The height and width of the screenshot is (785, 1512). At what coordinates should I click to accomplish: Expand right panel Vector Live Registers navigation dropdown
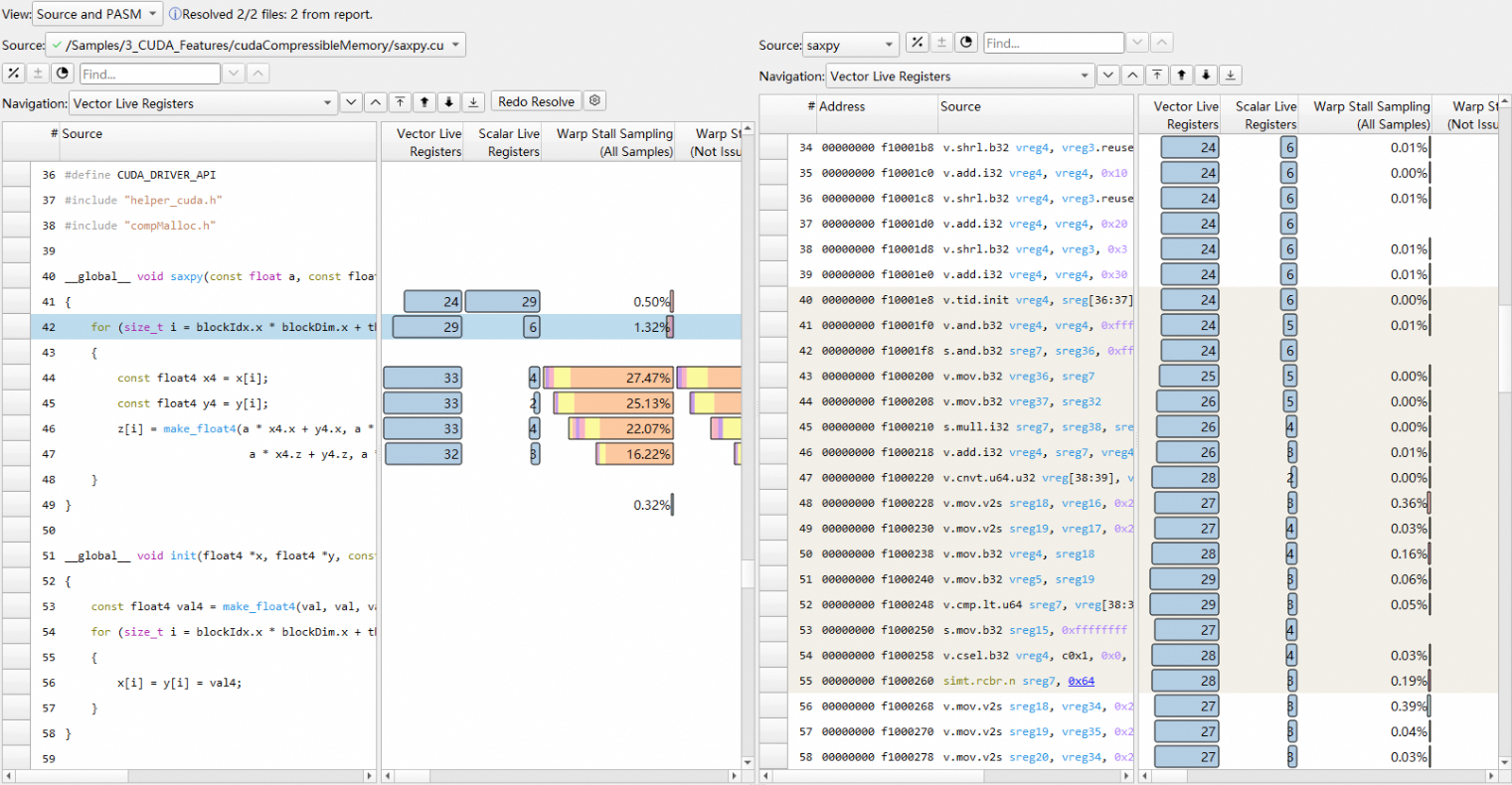click(x=959, y=76)
